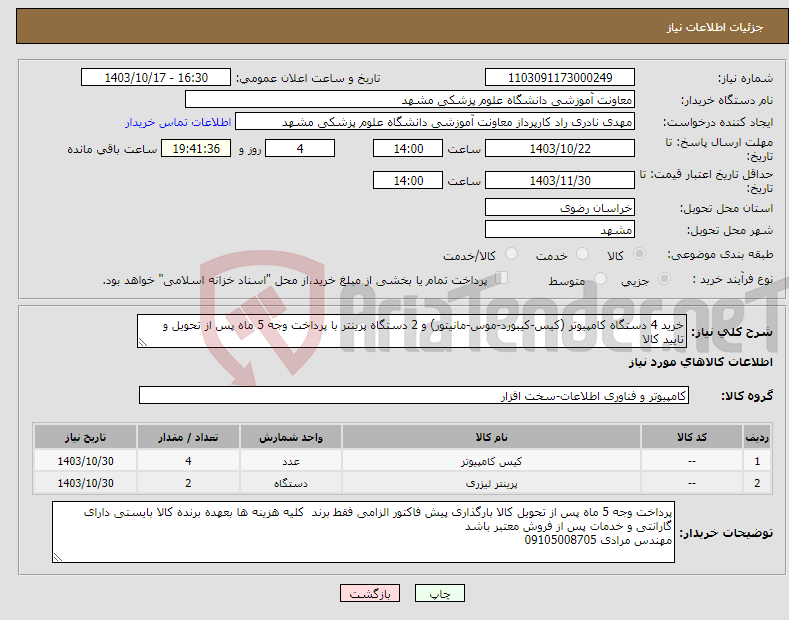Click the کد کالا column header
Screen dimensions: 789x620
pos(692,437)
